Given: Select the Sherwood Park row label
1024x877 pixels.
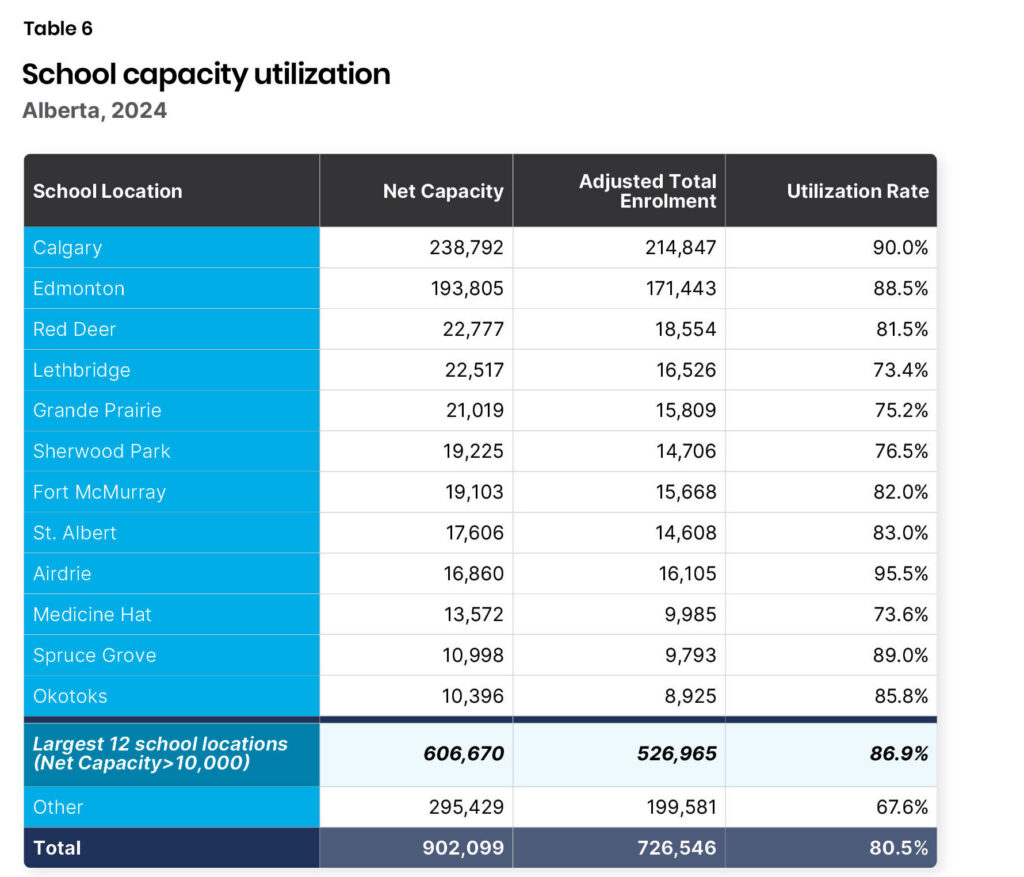Looking at the screenshot, I should point(102,451).
